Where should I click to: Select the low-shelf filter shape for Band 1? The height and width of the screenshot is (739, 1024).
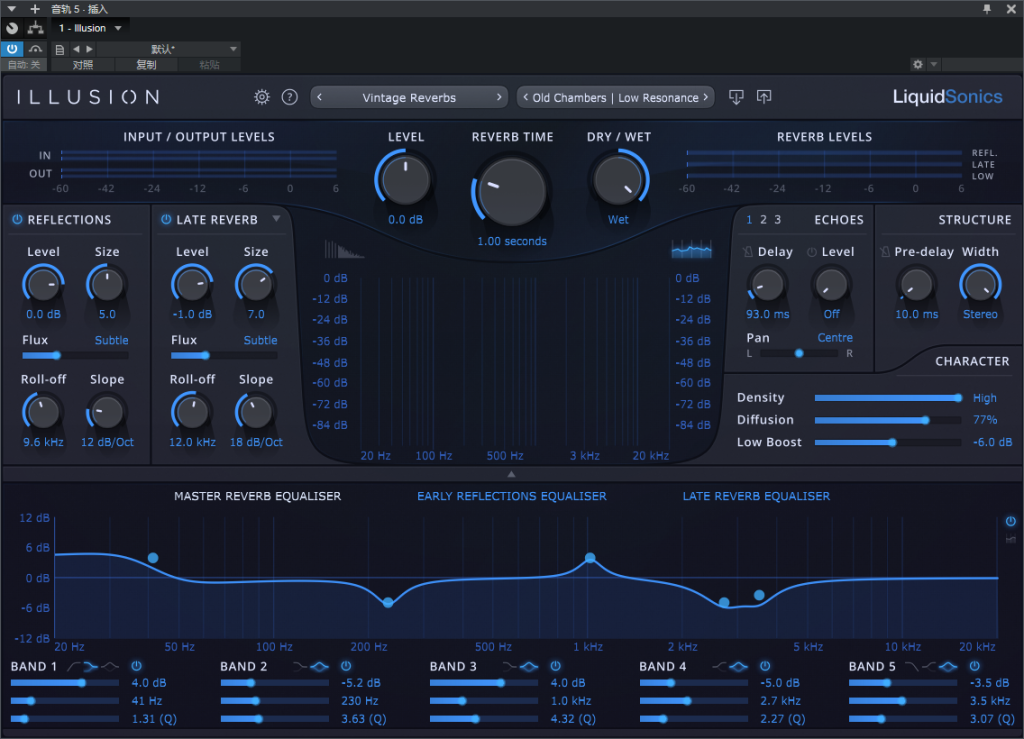tap(91, 667)
